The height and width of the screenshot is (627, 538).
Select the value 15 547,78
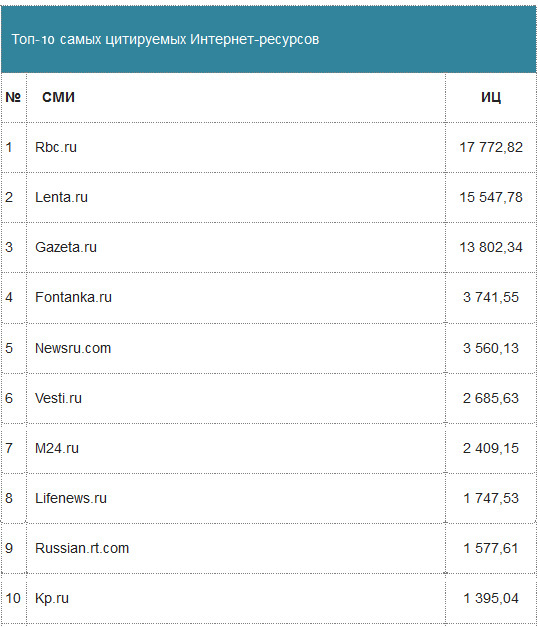tap(491, 197)
